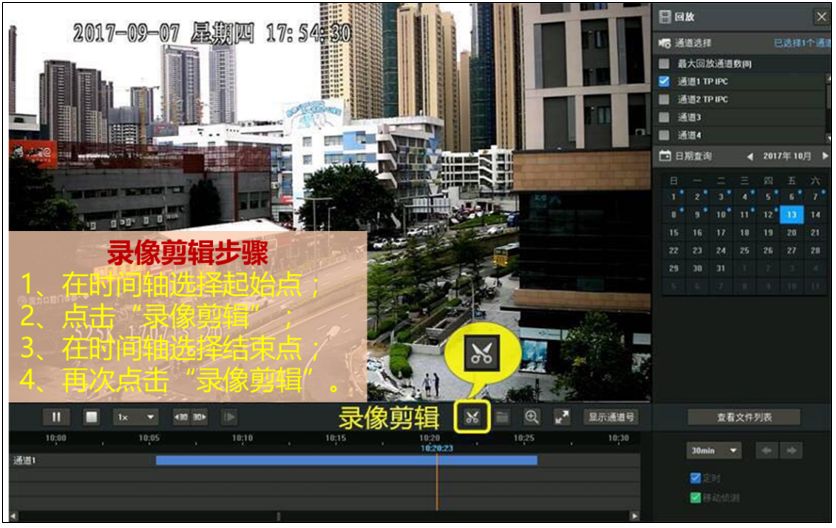Select date 1 in the calendar
This screenshot has height=528, width=836.
point(674,197)
